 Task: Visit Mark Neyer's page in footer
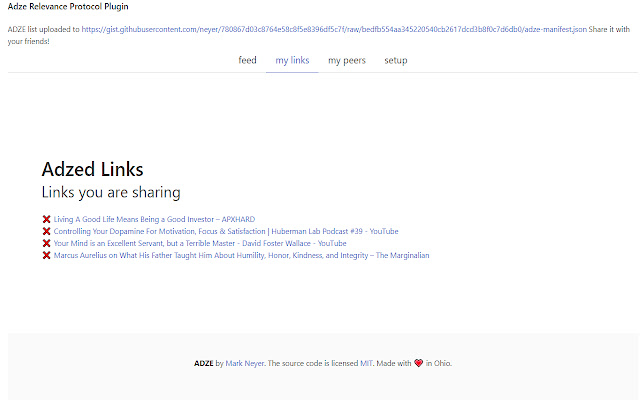click(x=245, y=363)
